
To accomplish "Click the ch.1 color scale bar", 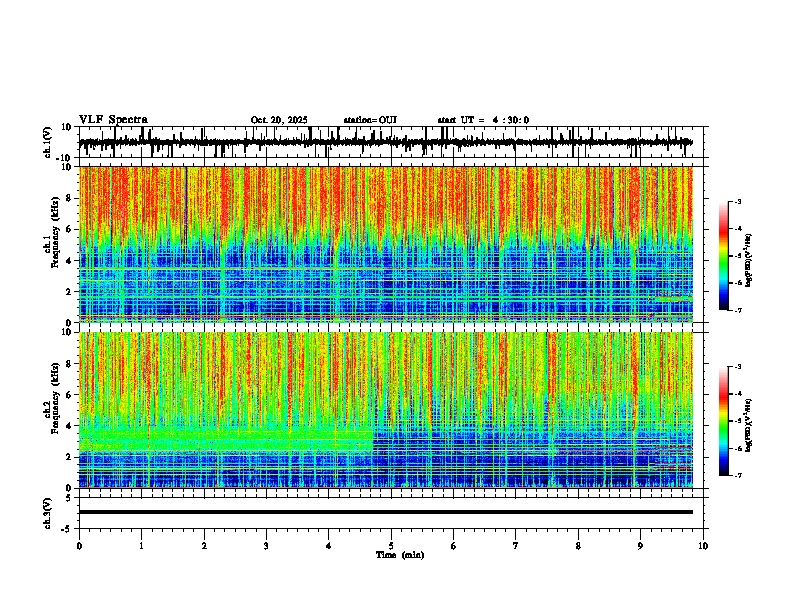I will coord(723,256).
